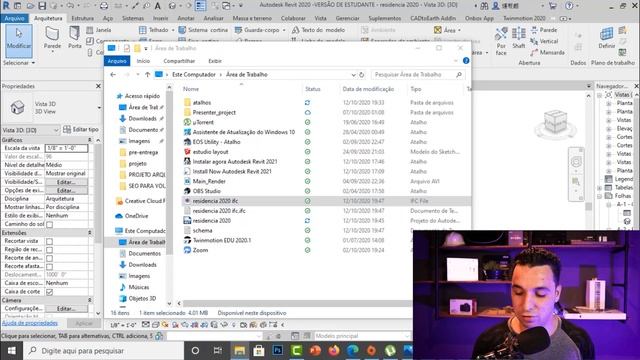Refresh the explorer folder view
The width and height of the screenshot is (640, 360).
tap(362, 75)
